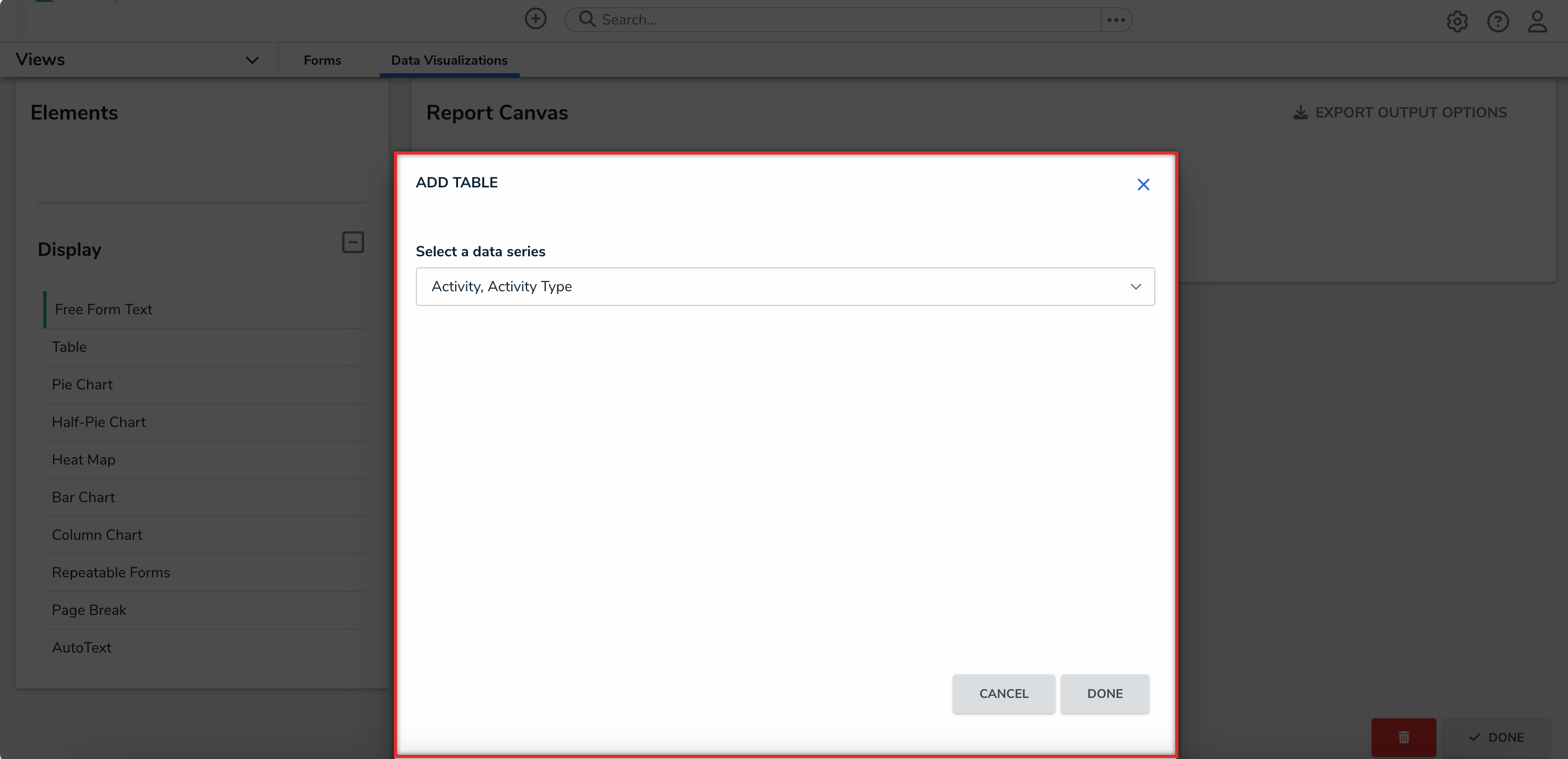Switch to the Forms tab
Image resolution: width=1568 pixels, height=759 pixels.
pyautogui.click(x=322, y=60)
